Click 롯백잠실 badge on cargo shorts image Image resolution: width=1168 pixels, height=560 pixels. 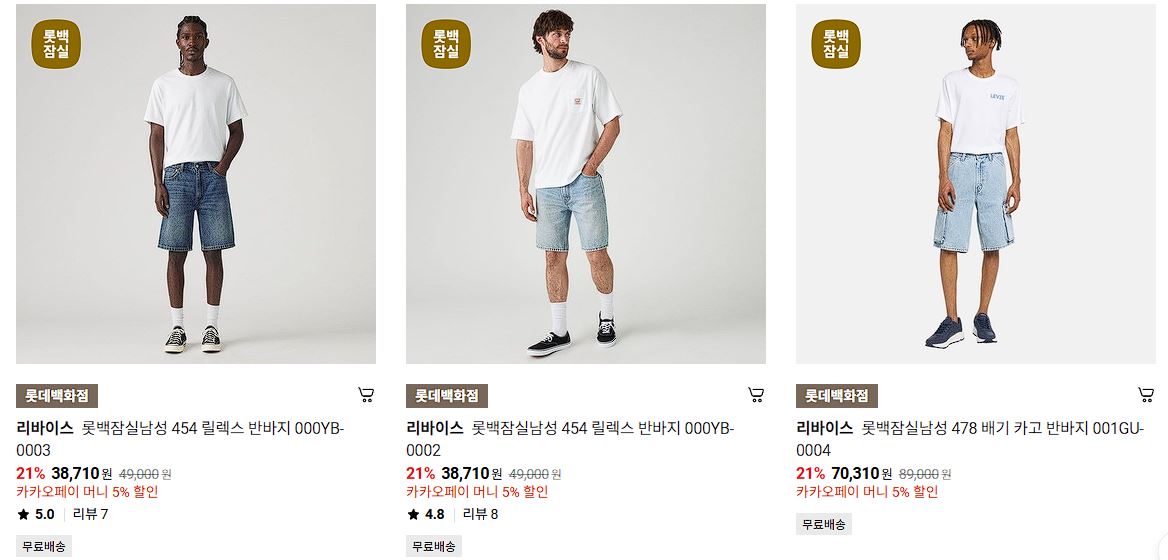pos(836,44)
